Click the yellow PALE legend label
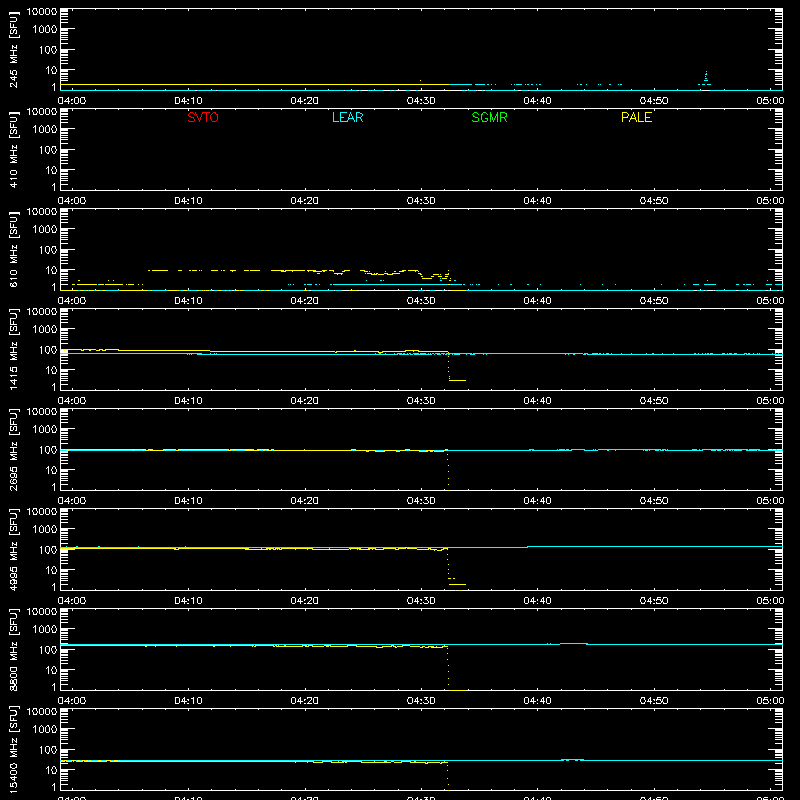 point(636,117)
